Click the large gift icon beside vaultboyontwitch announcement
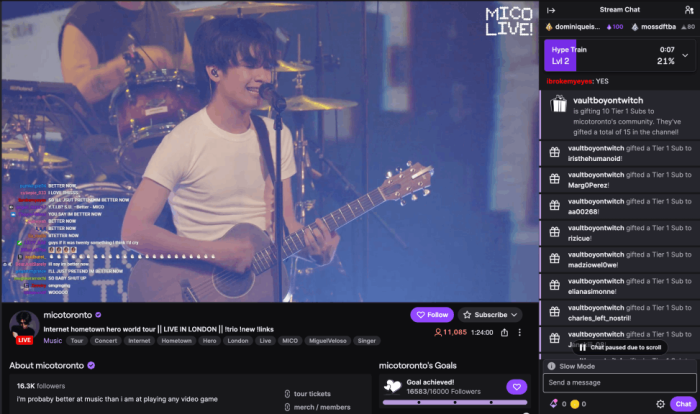This screenshot has width=700, height=414. (x=558, y=104)
